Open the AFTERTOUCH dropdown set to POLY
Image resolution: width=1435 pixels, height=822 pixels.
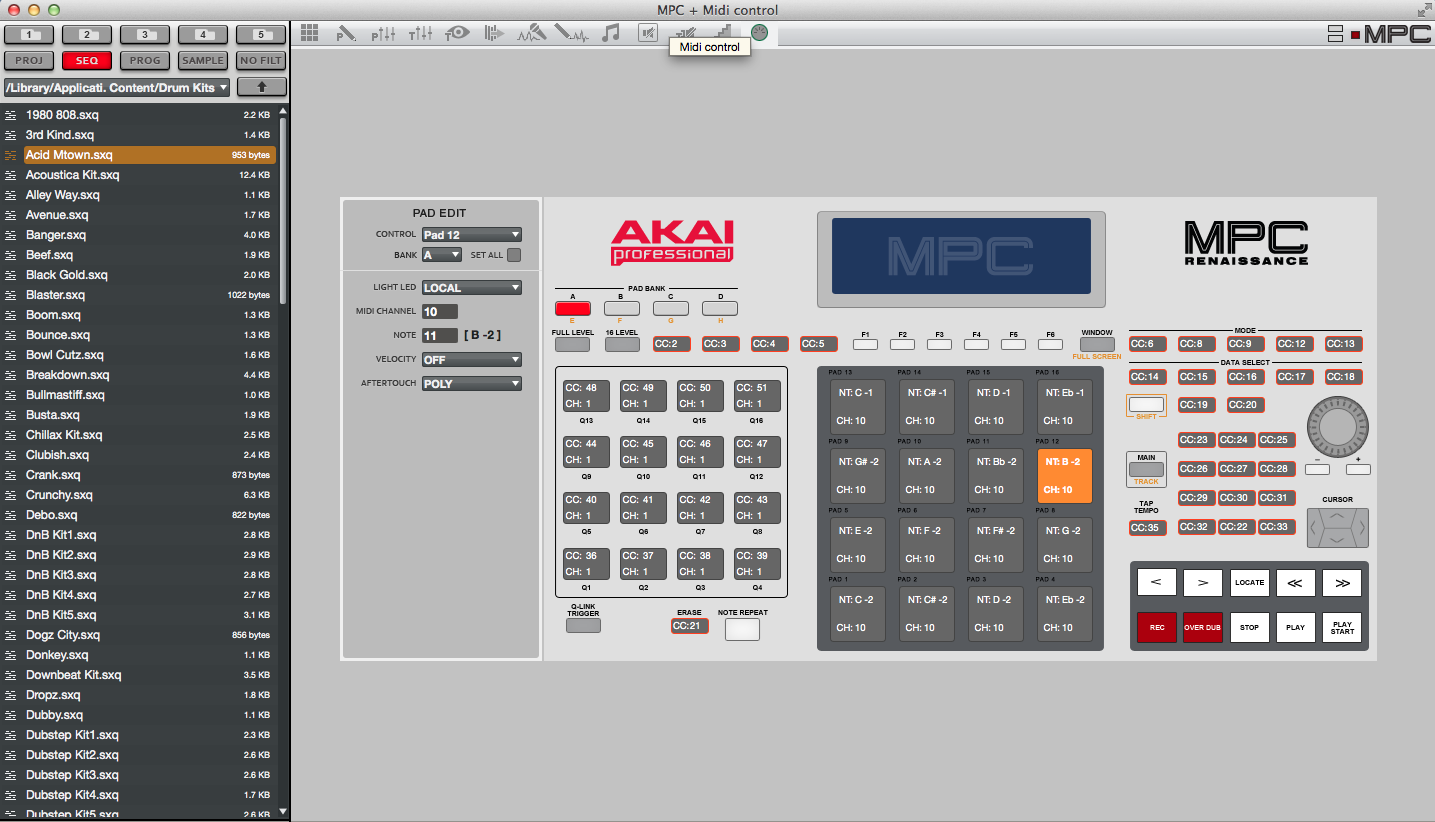pyautogui.click(x=471, y=383)
